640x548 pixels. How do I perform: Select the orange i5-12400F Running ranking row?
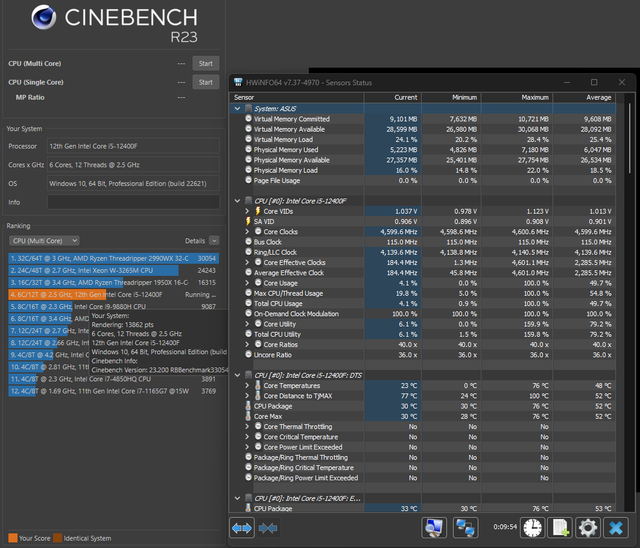click(x=113, y=295)
